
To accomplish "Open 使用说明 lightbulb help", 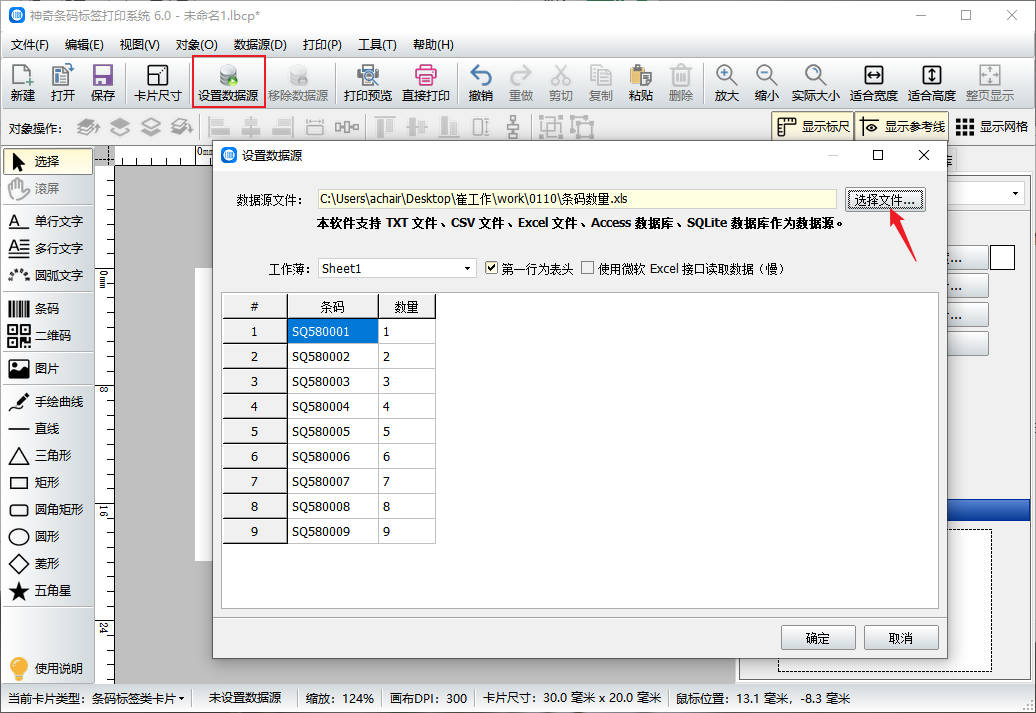I will 46,669.
